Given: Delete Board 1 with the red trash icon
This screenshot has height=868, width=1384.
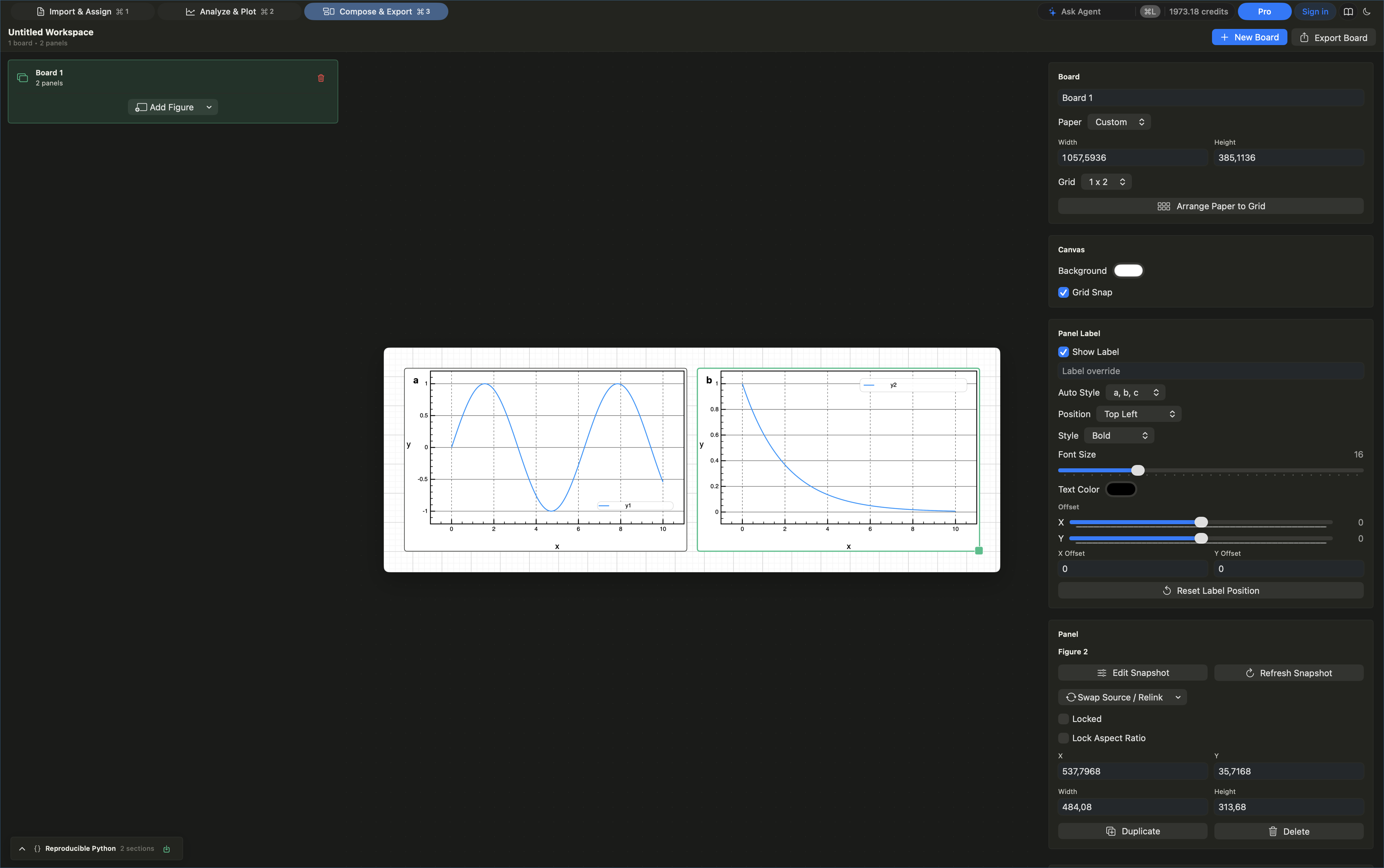Looking at the screenshot, I should click(x=321, y=78).
